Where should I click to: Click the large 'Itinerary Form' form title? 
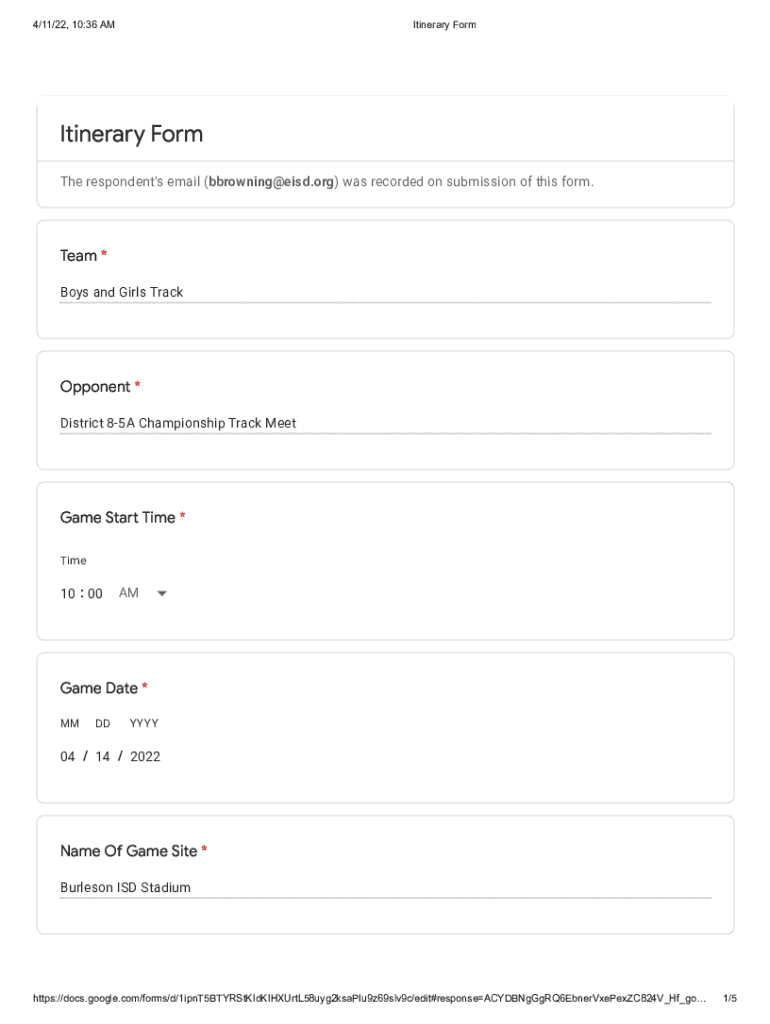(131, 134)
